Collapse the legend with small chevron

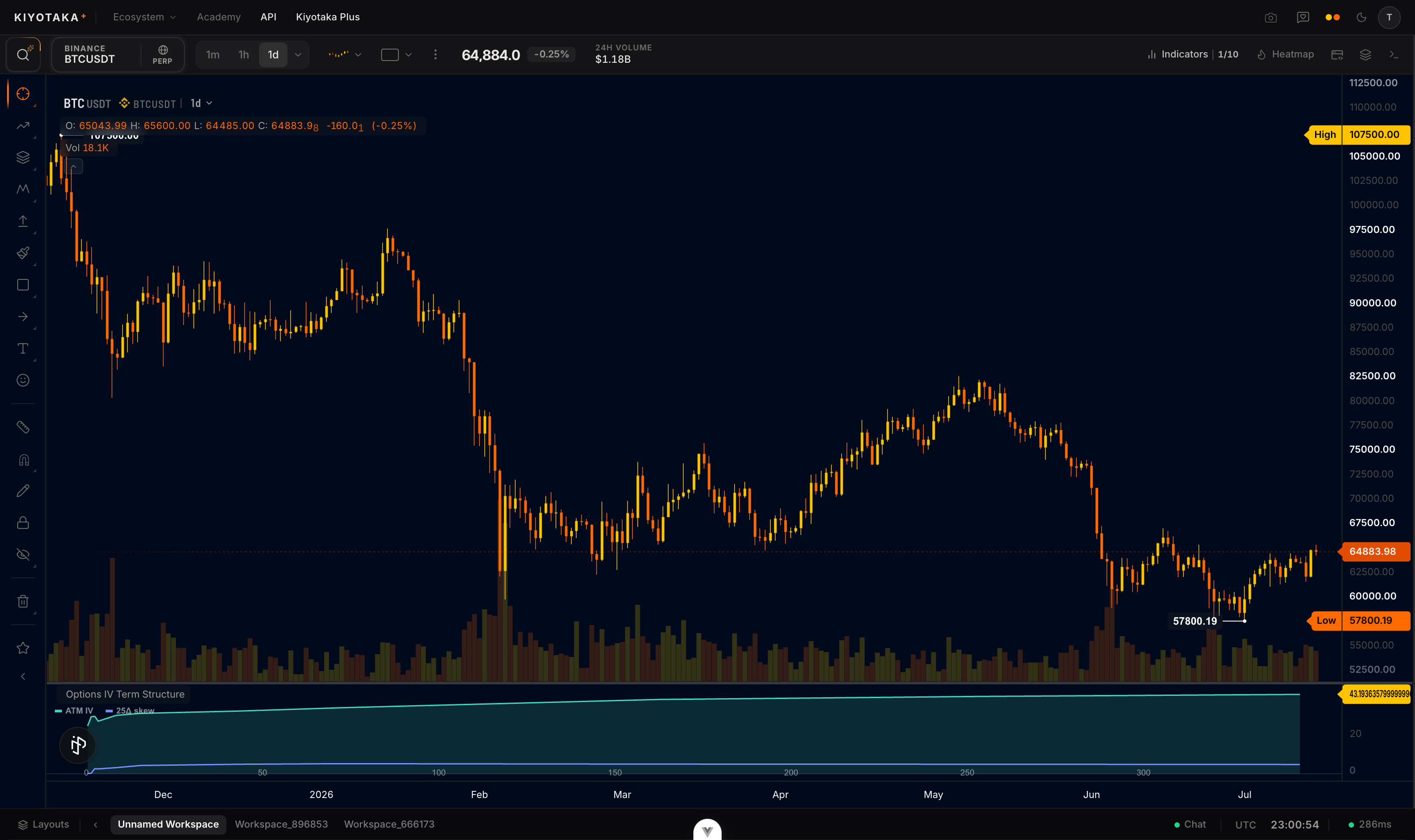point(74,166)
